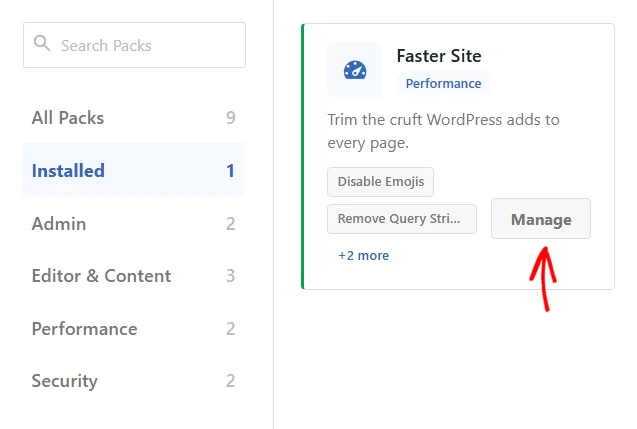Open the Performance category in sidebar
This screenshot has height=429, width=637.
134,329
